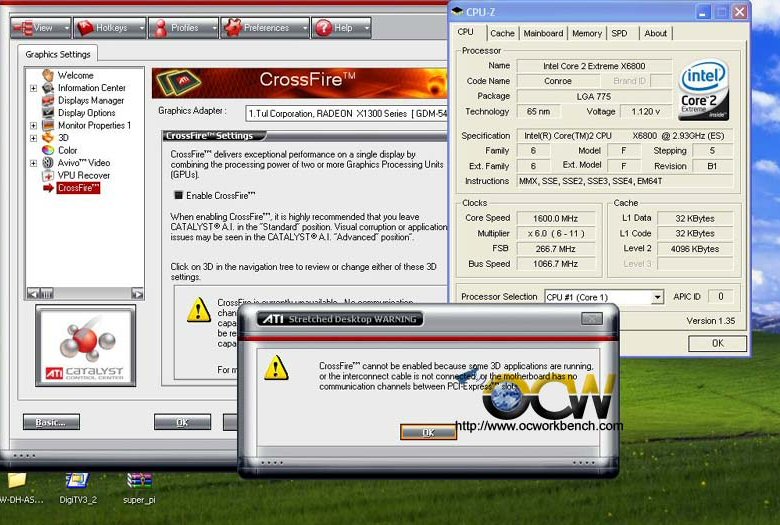Screen dimensions: 780x525
Task: Open the desktop folder icon W-DH-AS
Action: [19, 488]
